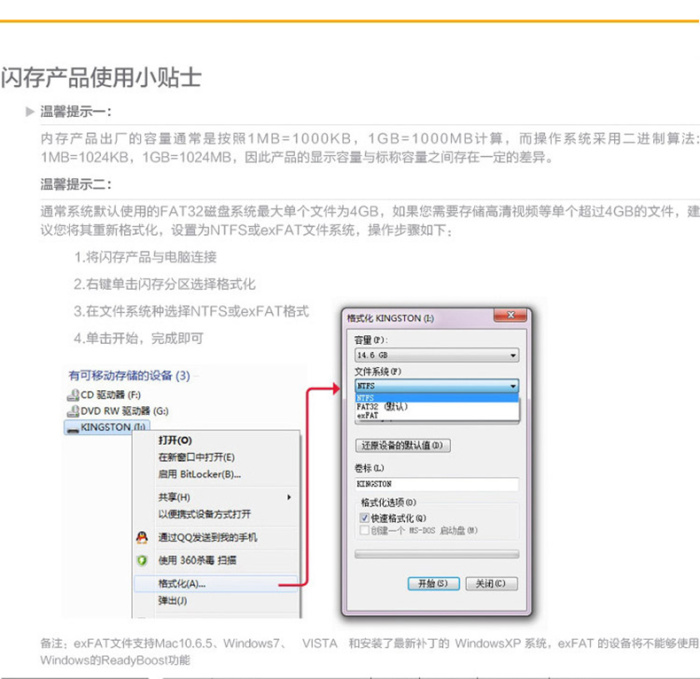Toggle the 快速格式化 quick format checkbox
Image resolution: width=700 pixels, height=679 pixels.
coord(364,518)
